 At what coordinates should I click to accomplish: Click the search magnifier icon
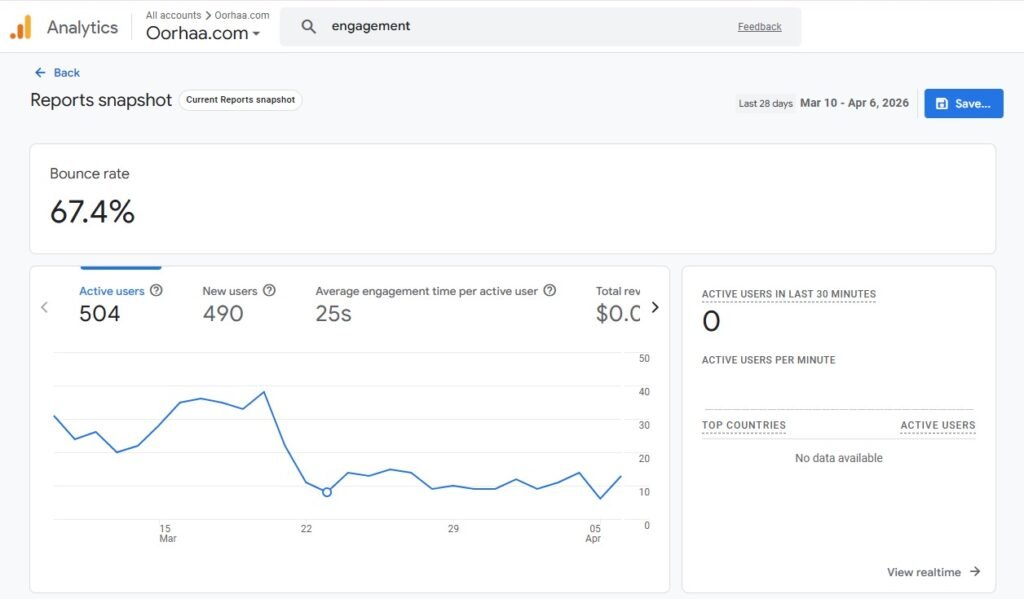(x=308, y=27)
